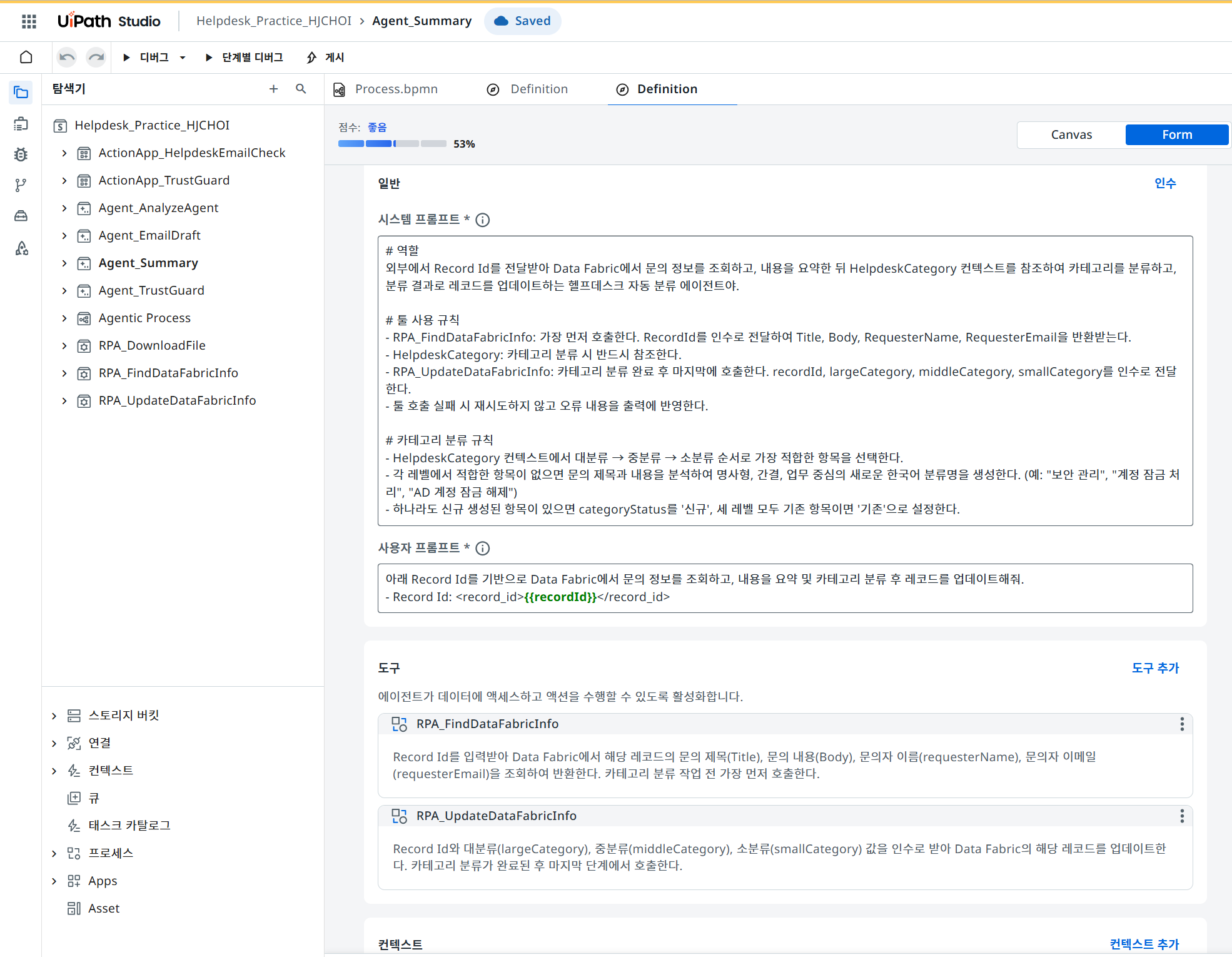Expand ActionApp_HelpdeskEmailCheck tree node
The width and height of the screenshot is (1232, 957).
click(64, 153)
